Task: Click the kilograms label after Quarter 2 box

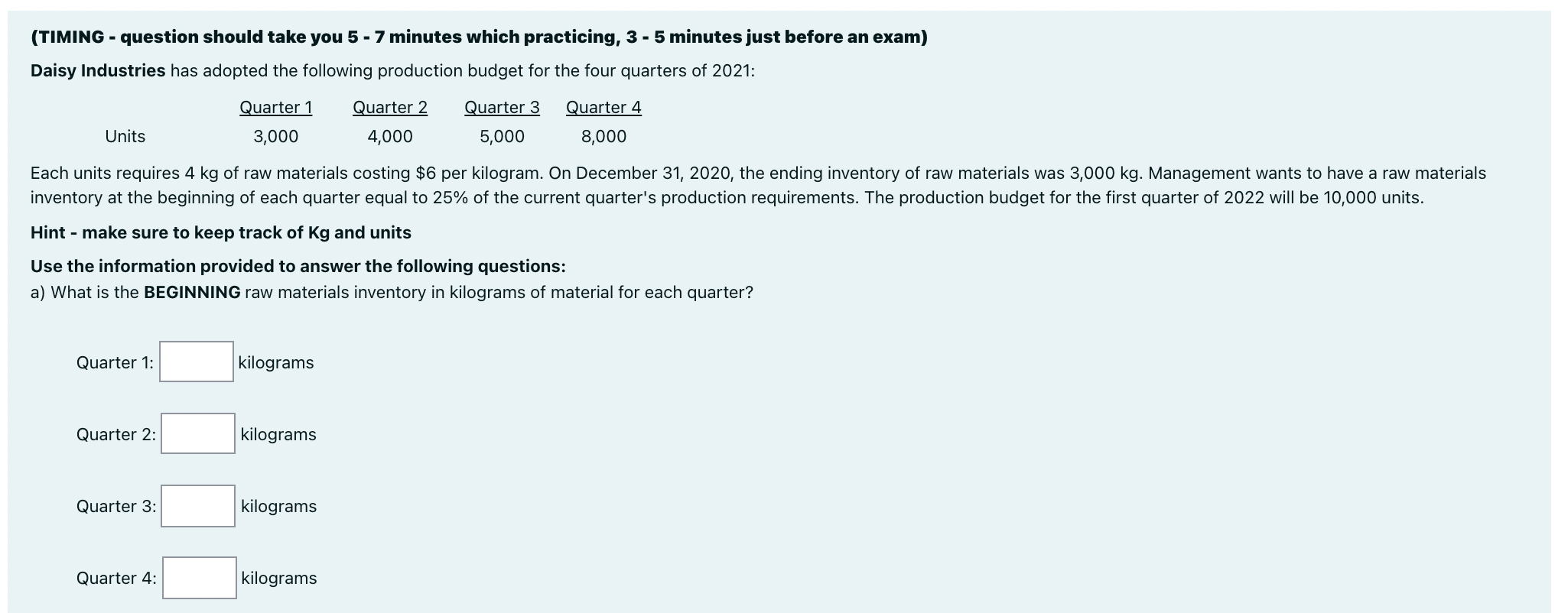Action: 278,434
